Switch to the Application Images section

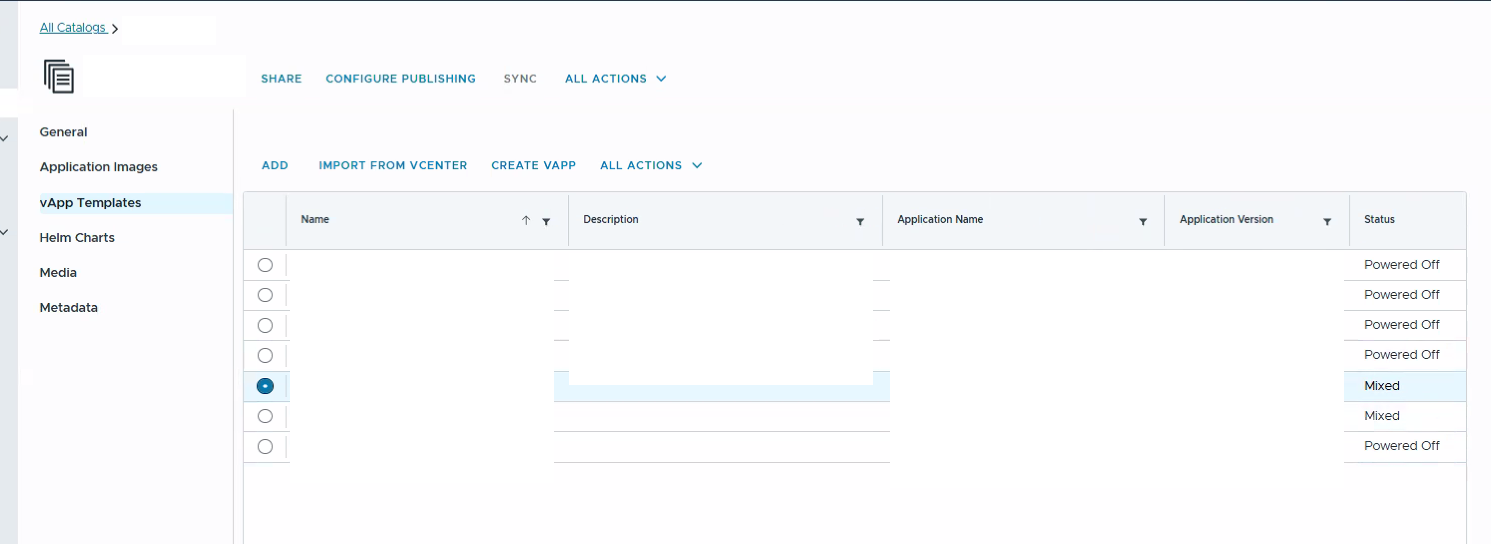point(98,167)
